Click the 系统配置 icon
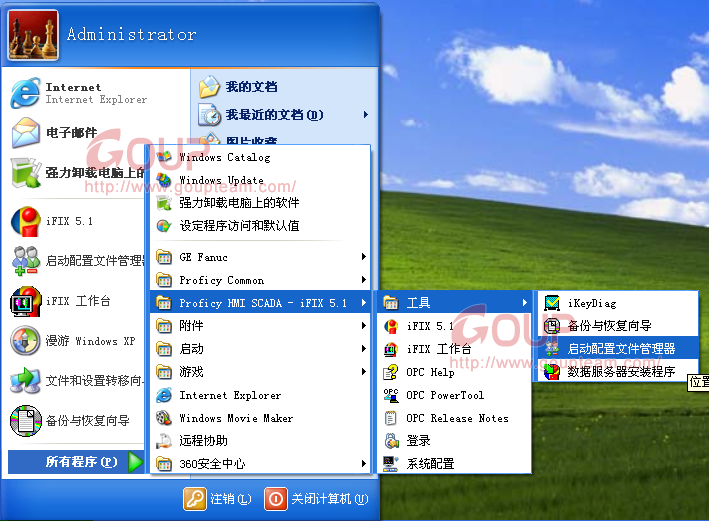 (391, 463)
